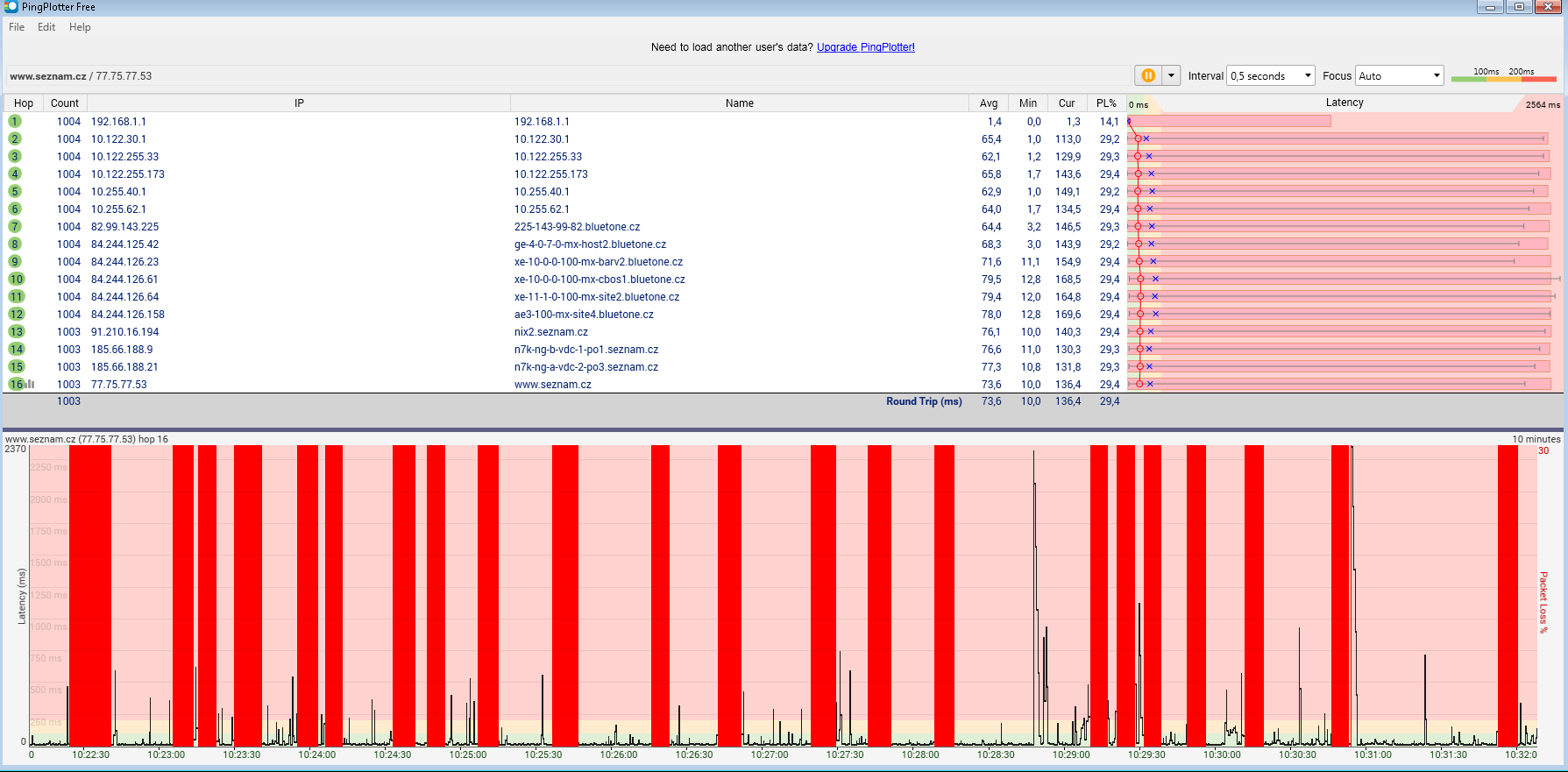Click the green hop 1 circle icon
The height and width of the screenshot is (772, 1568).
click(15, 122)
